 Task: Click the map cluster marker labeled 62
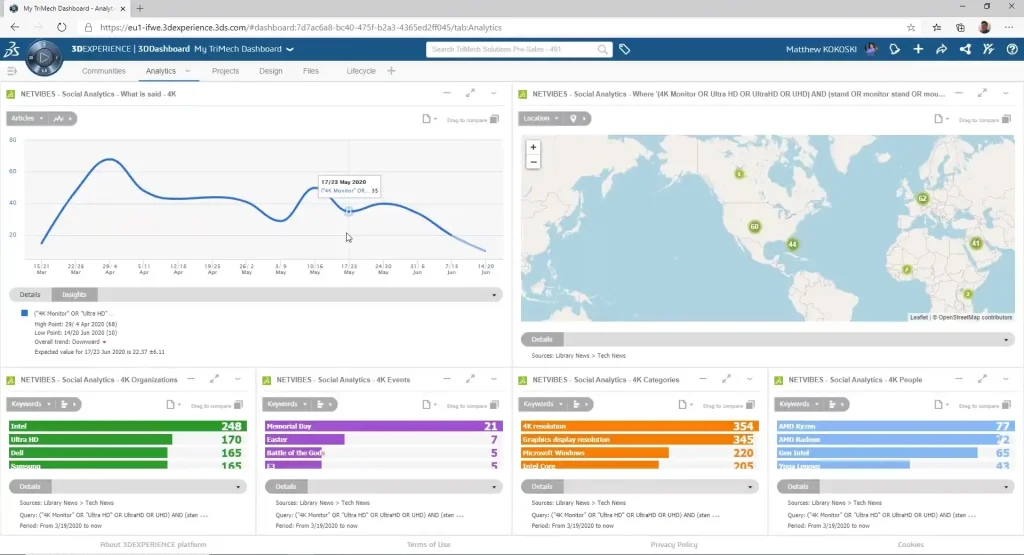(x=922, y=198)
